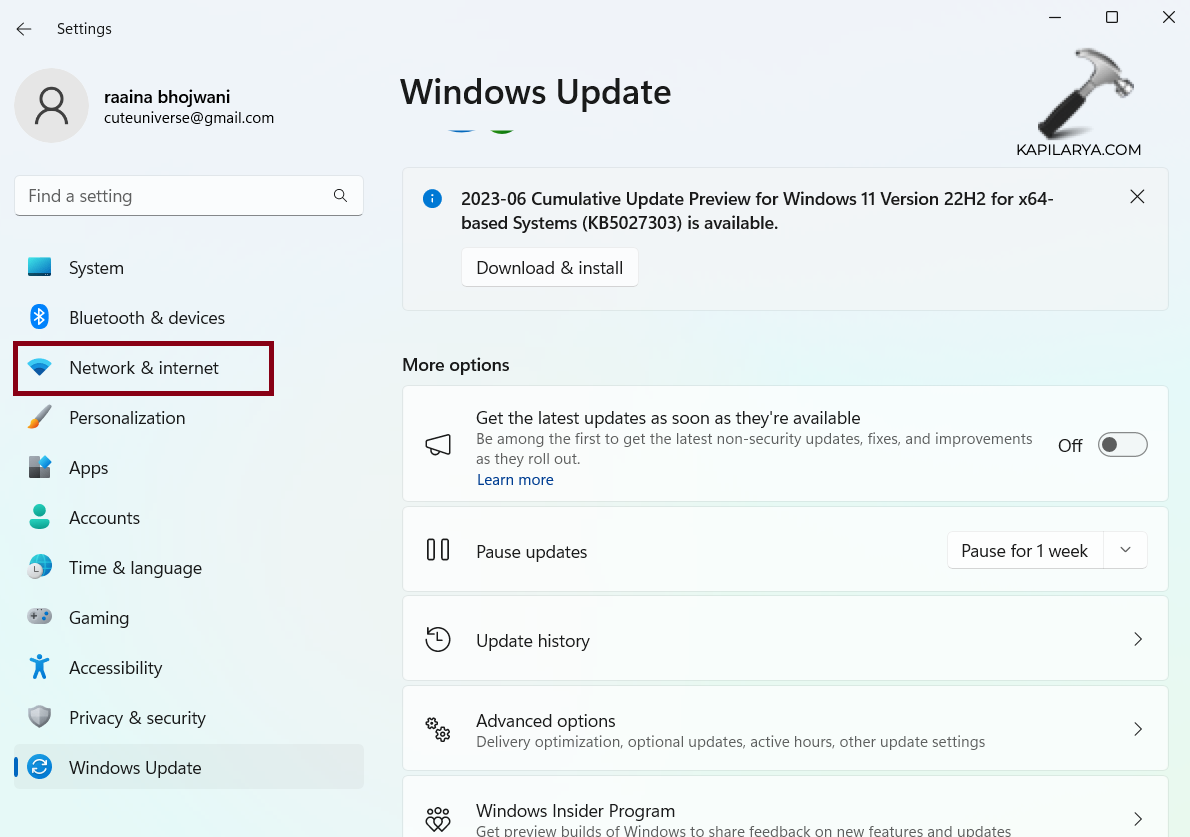Open the Pause for 1 week dropdown arrow
Image resolution: width=1190 pixels, height=837 pixels.
pyautogui.click(x=1125, y=550)
